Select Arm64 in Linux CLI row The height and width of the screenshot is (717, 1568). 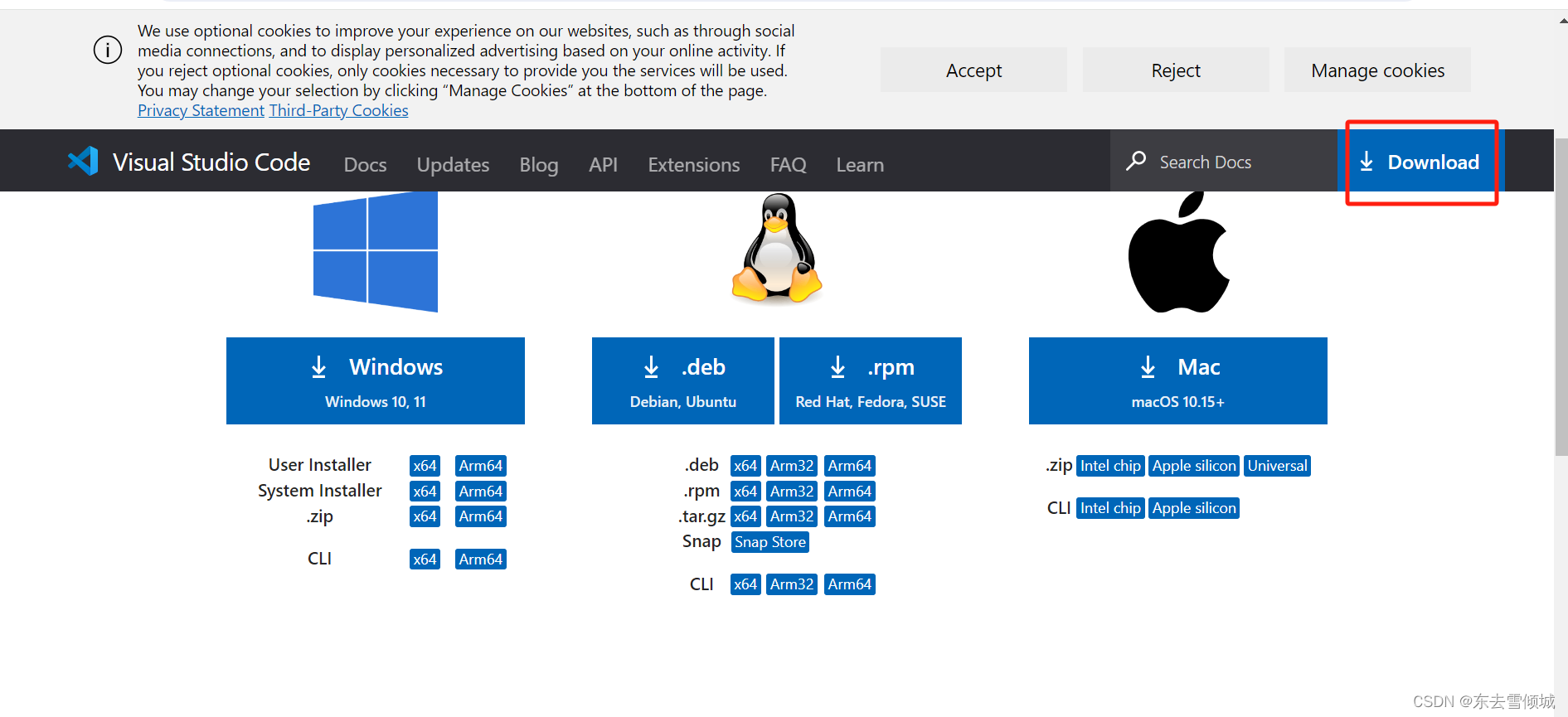pos(850,584)
